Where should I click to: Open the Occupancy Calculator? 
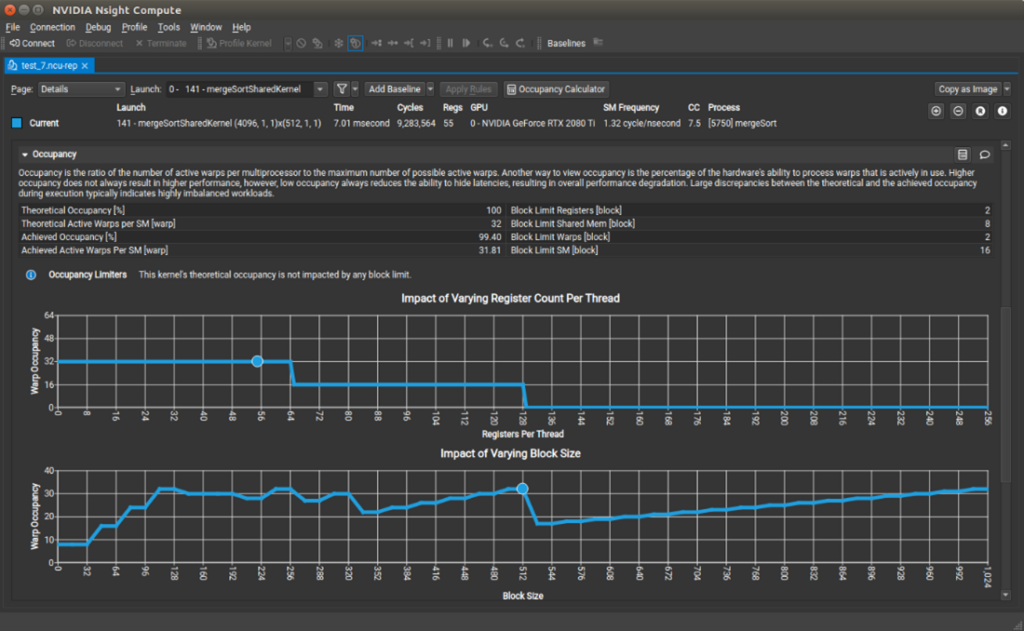[x=556, y=89]
